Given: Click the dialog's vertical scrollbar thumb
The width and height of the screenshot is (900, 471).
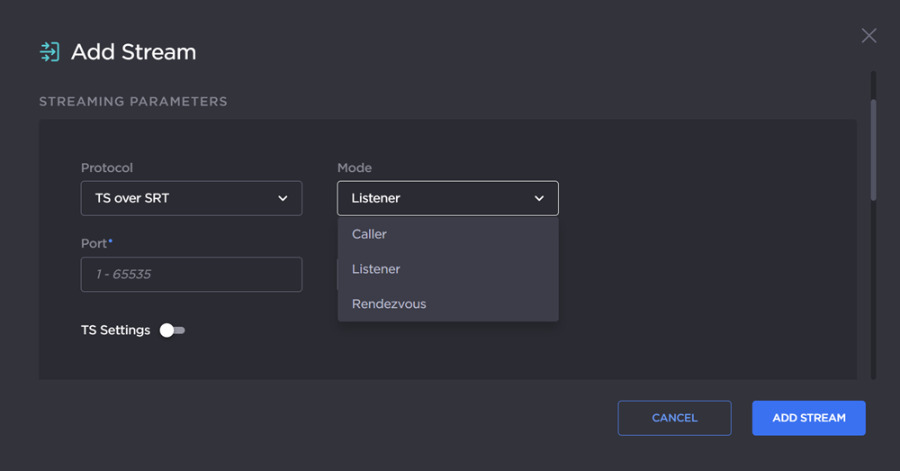Looking at the screenshot, I should [x=873, y=148].
